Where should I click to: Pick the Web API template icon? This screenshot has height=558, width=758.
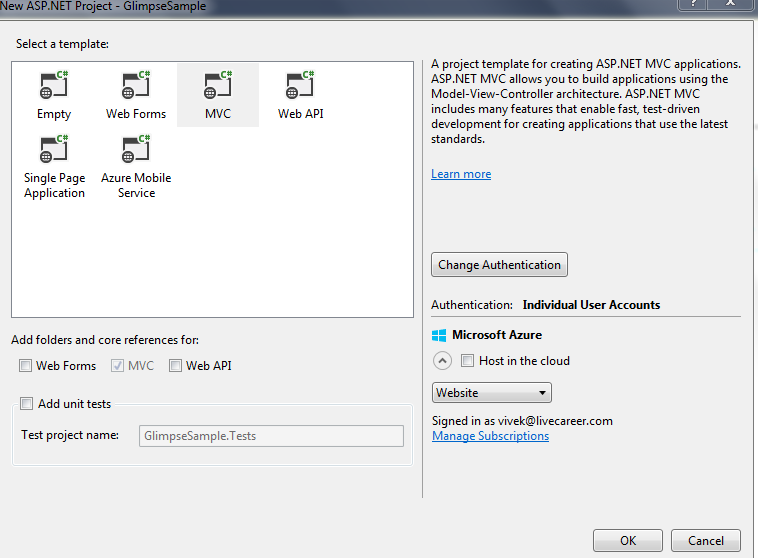(x=300, y=85)
